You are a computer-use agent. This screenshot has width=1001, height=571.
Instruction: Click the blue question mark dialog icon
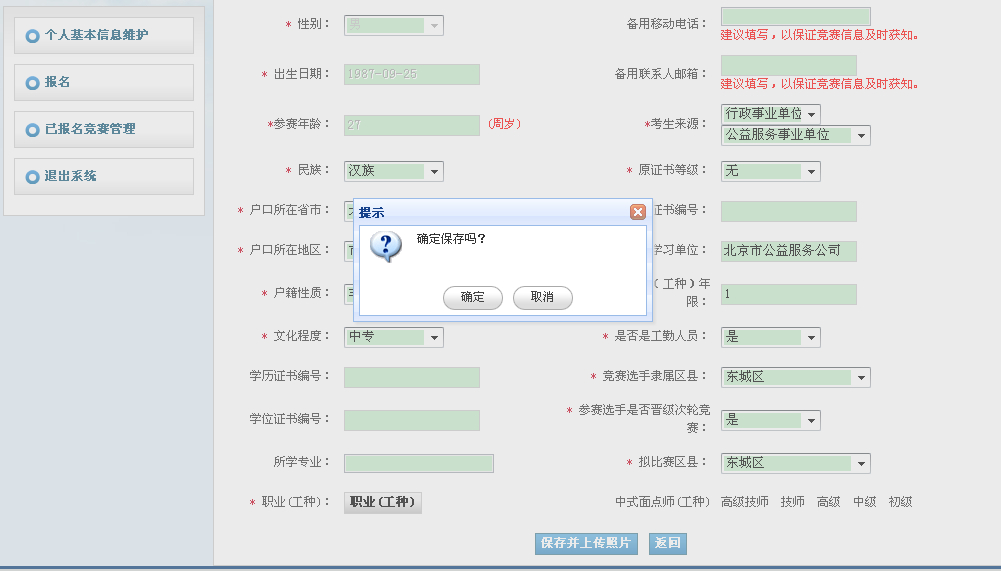click(x=385, y=245)
